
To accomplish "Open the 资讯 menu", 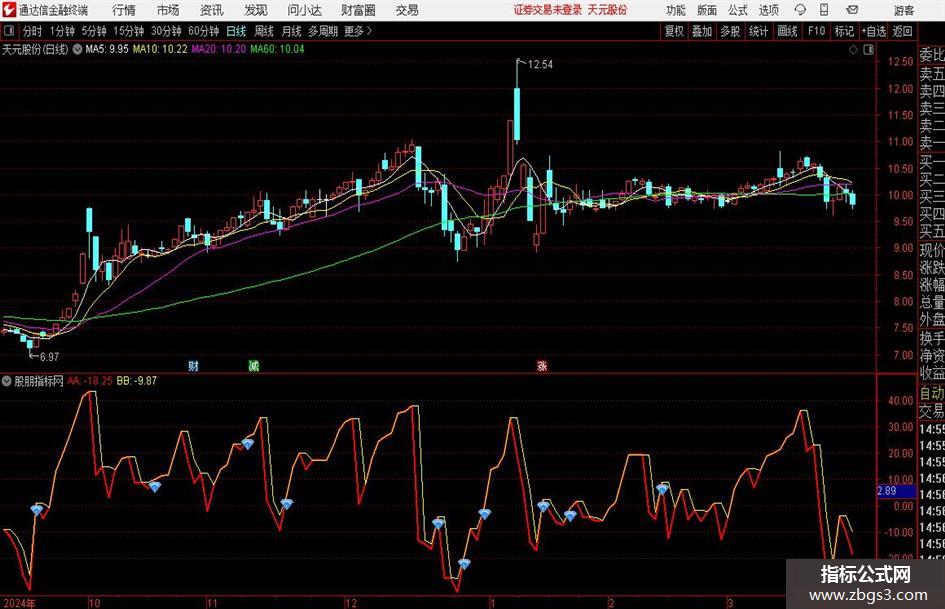I will pyautogui.click(x=212, y=10).
